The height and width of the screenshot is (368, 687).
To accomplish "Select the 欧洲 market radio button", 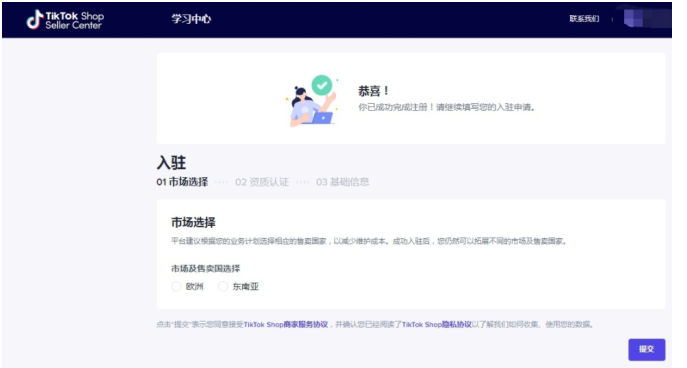I will pyautogui.click(x=176, y=287).
